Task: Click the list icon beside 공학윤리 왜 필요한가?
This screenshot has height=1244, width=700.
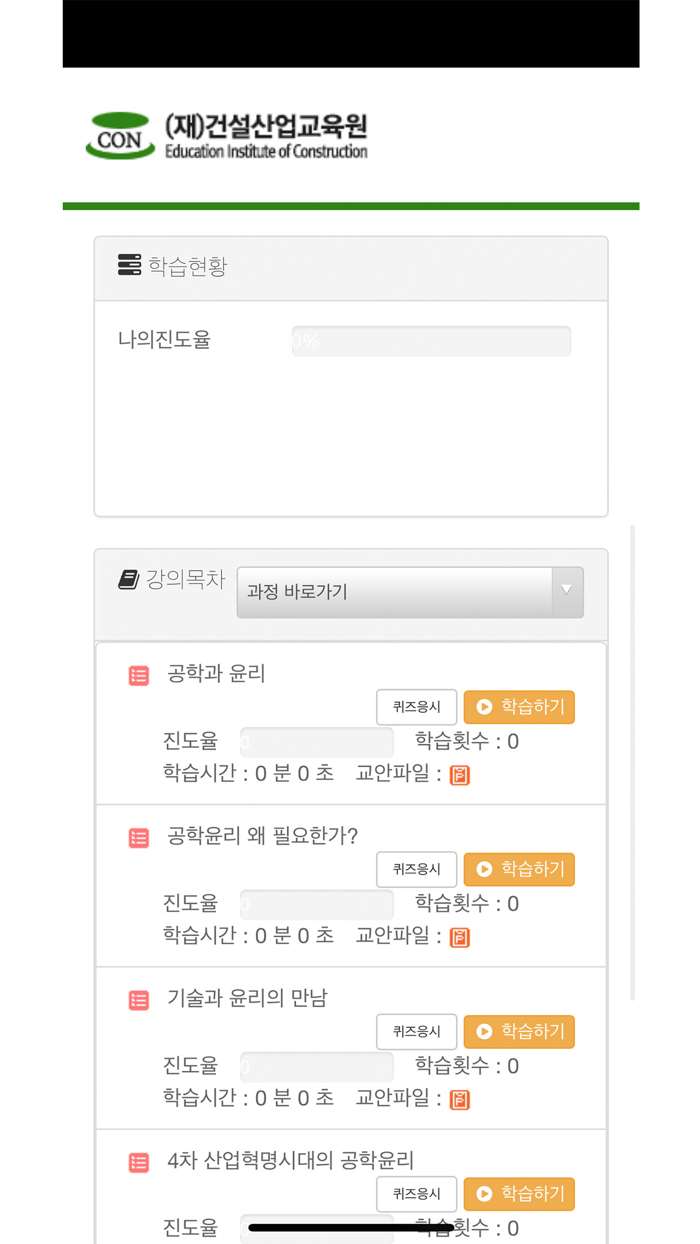Action: [139, 837]
